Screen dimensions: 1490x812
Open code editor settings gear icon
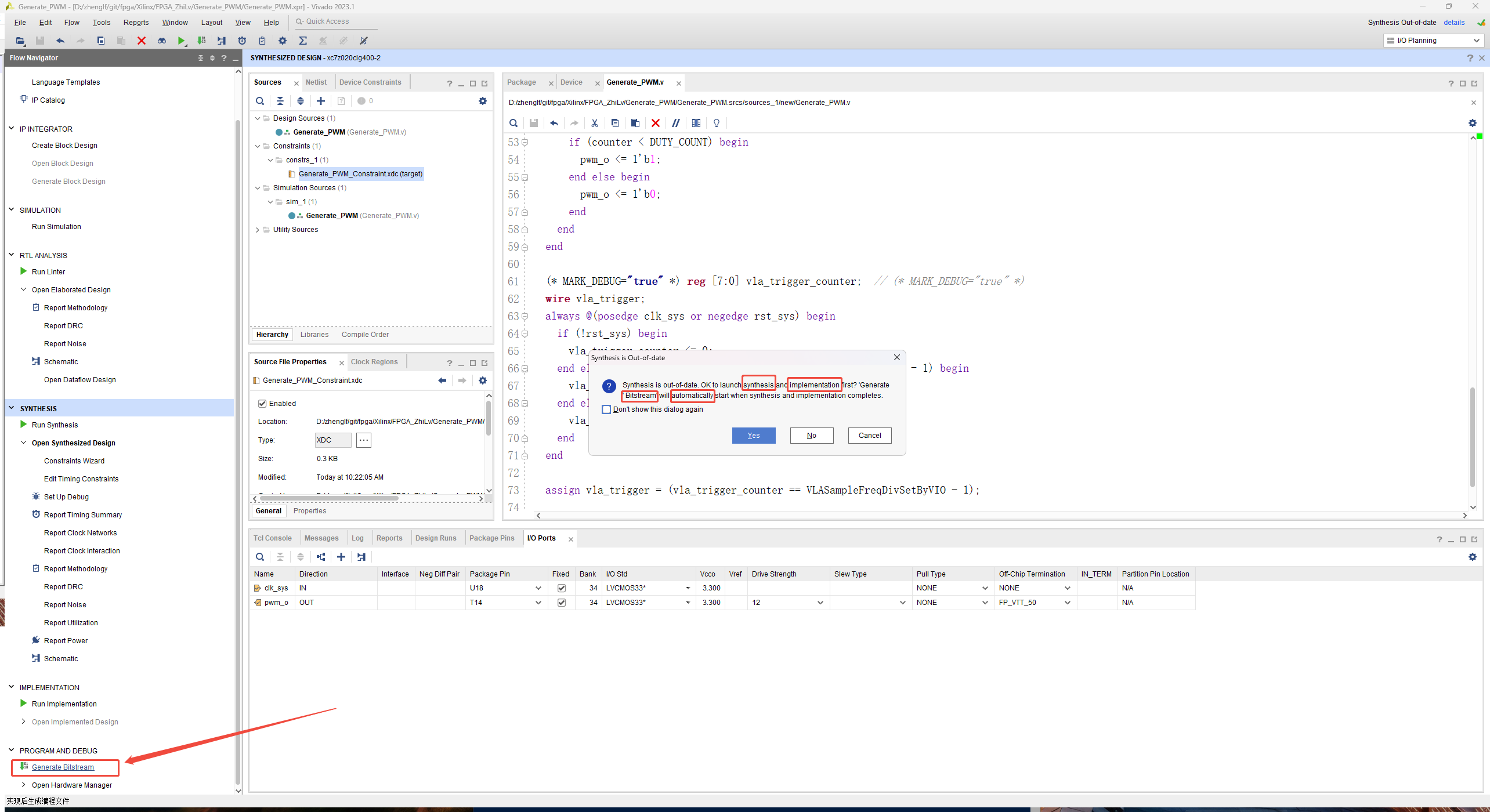(x=1472, y=123)
